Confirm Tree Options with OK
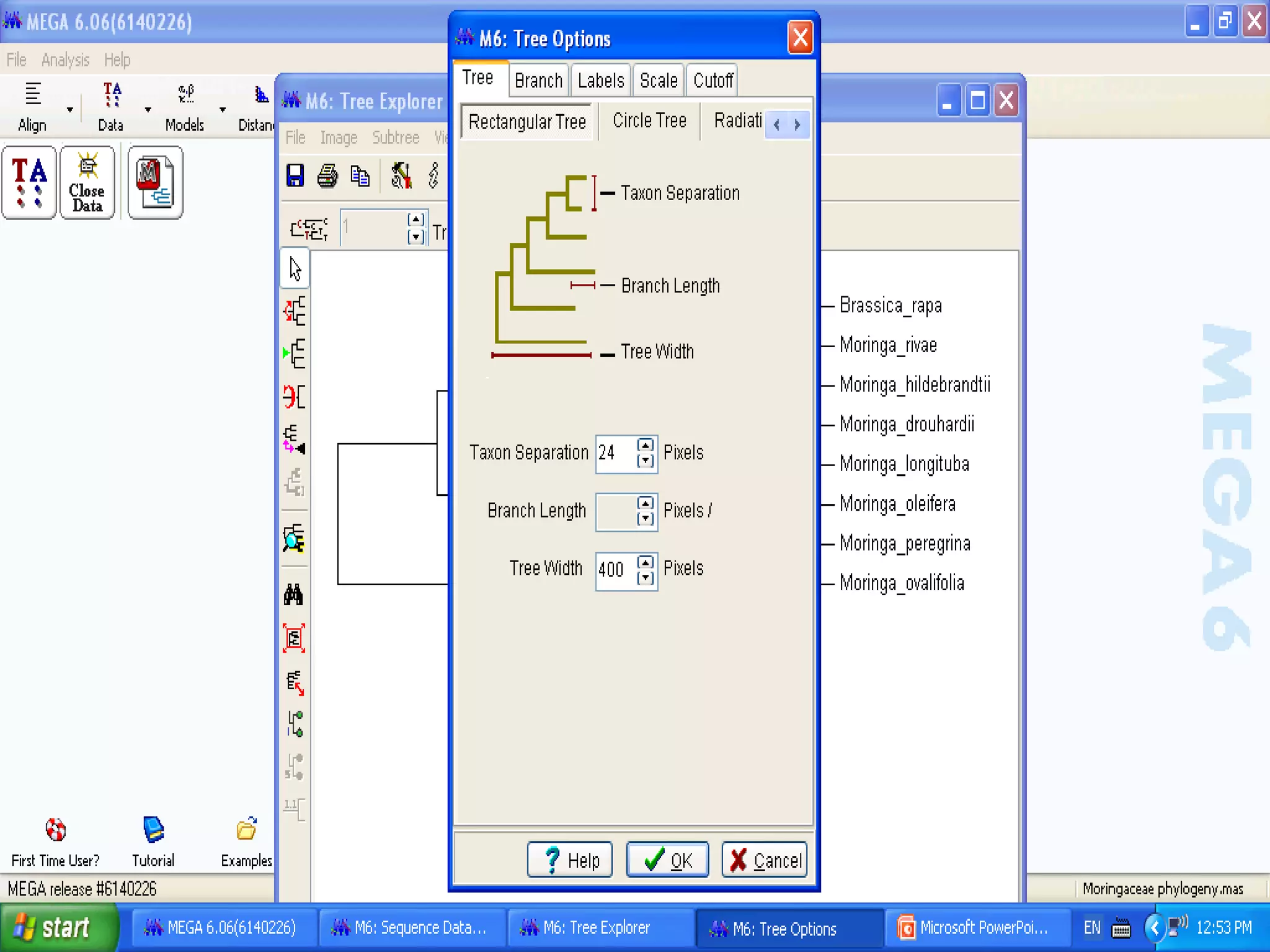This screenshot has width=1270, height=952. click(x=667, y=860)
